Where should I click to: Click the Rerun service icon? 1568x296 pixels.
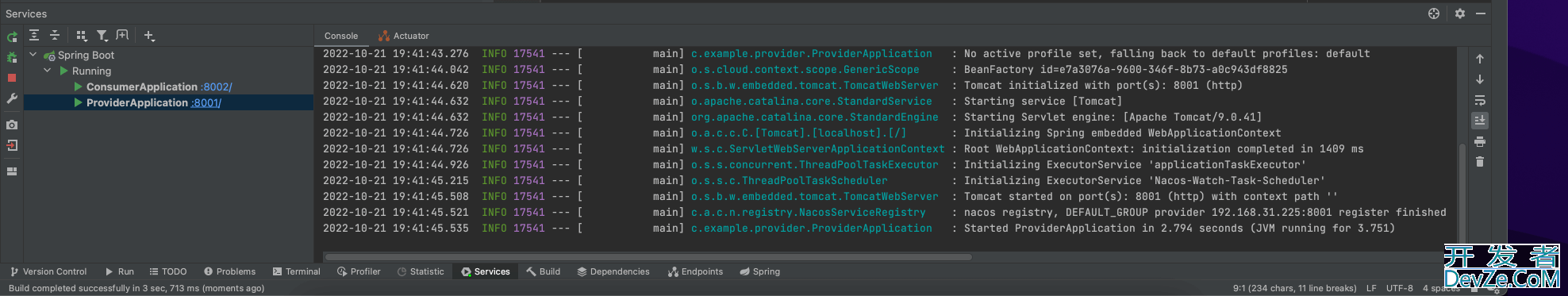click(12, 37)
